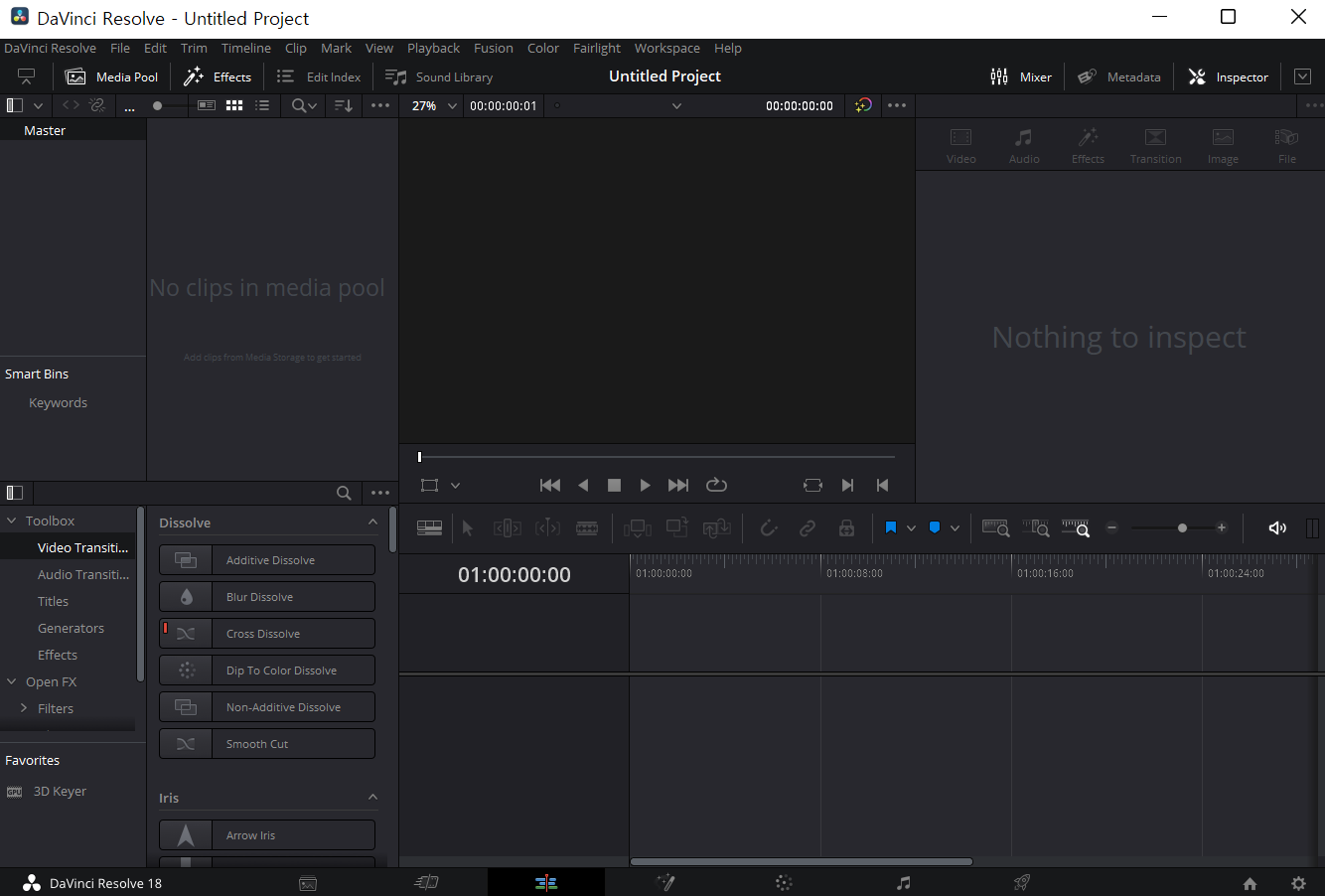Select the Blade Edit Mode tool
1325x896 pixels.
[587, 527]
